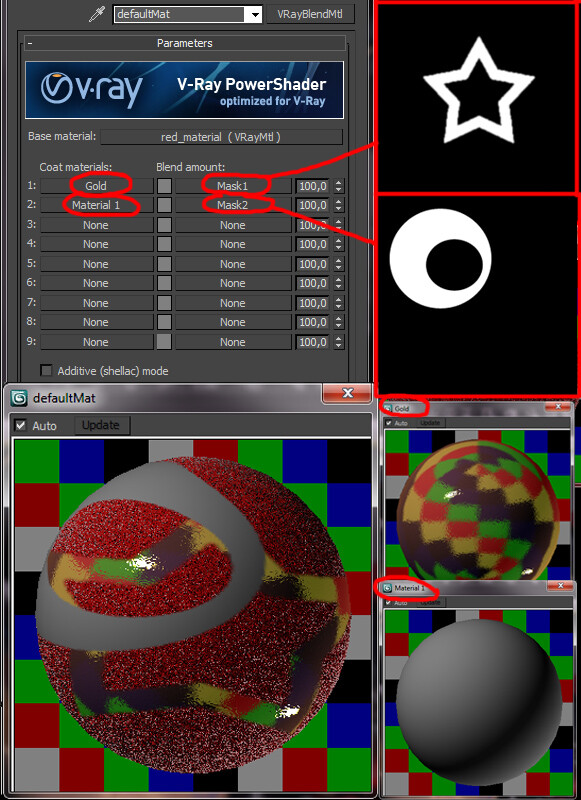The width and height of the screenshot is (581, 800).
Task: Adjust blend amount spinner for row 9
Action: (339, 342)
